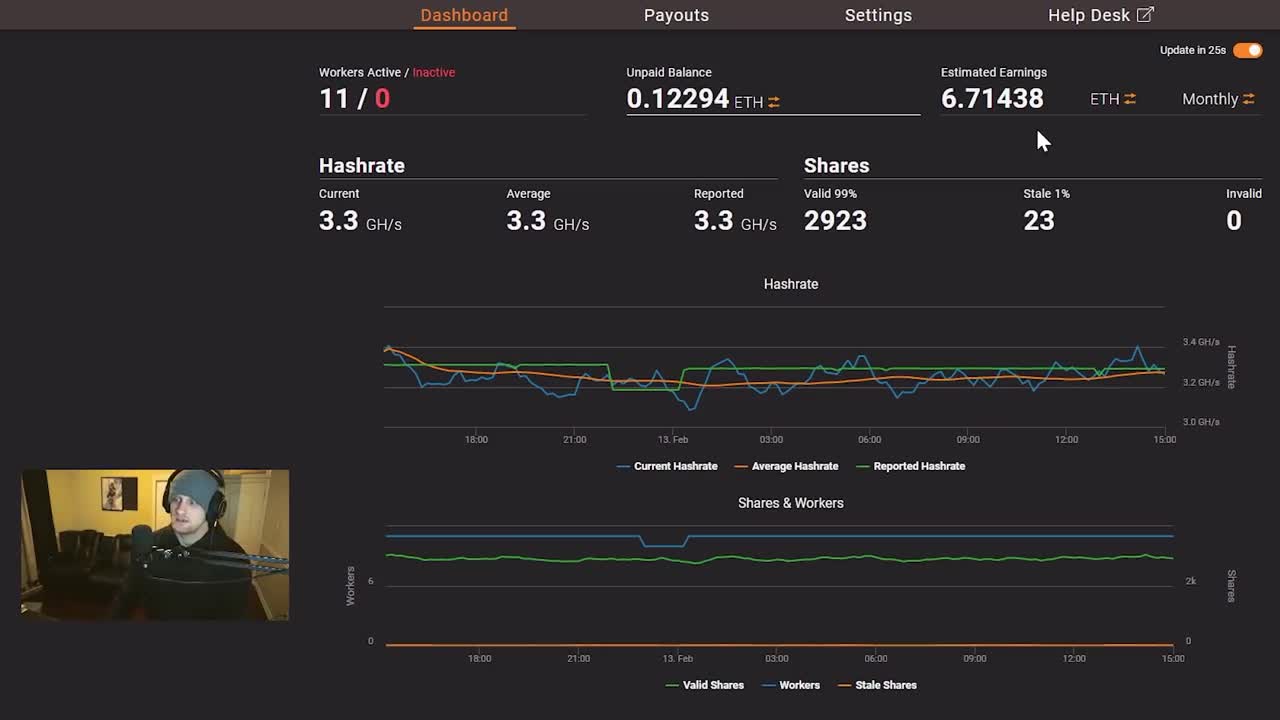Screen dimensions: 1280x720
Task: Click the inactive workers count 0
Action: (x=382, y=98)
